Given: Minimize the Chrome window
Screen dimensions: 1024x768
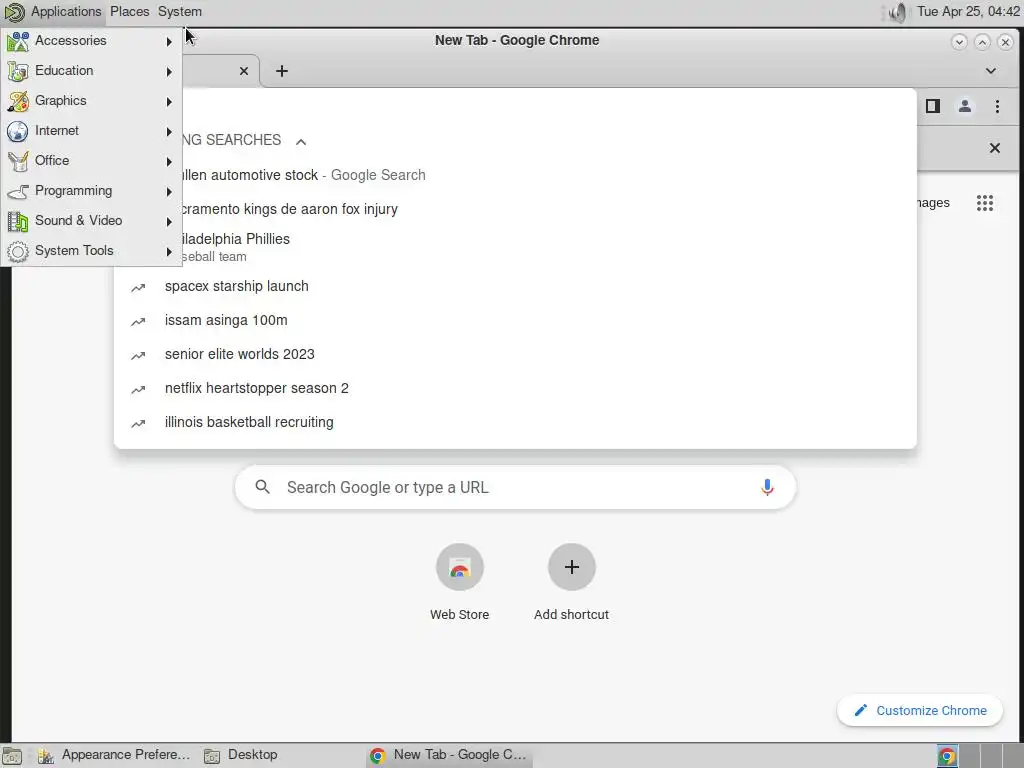Looking at the screenshot, I should [959, 42].
